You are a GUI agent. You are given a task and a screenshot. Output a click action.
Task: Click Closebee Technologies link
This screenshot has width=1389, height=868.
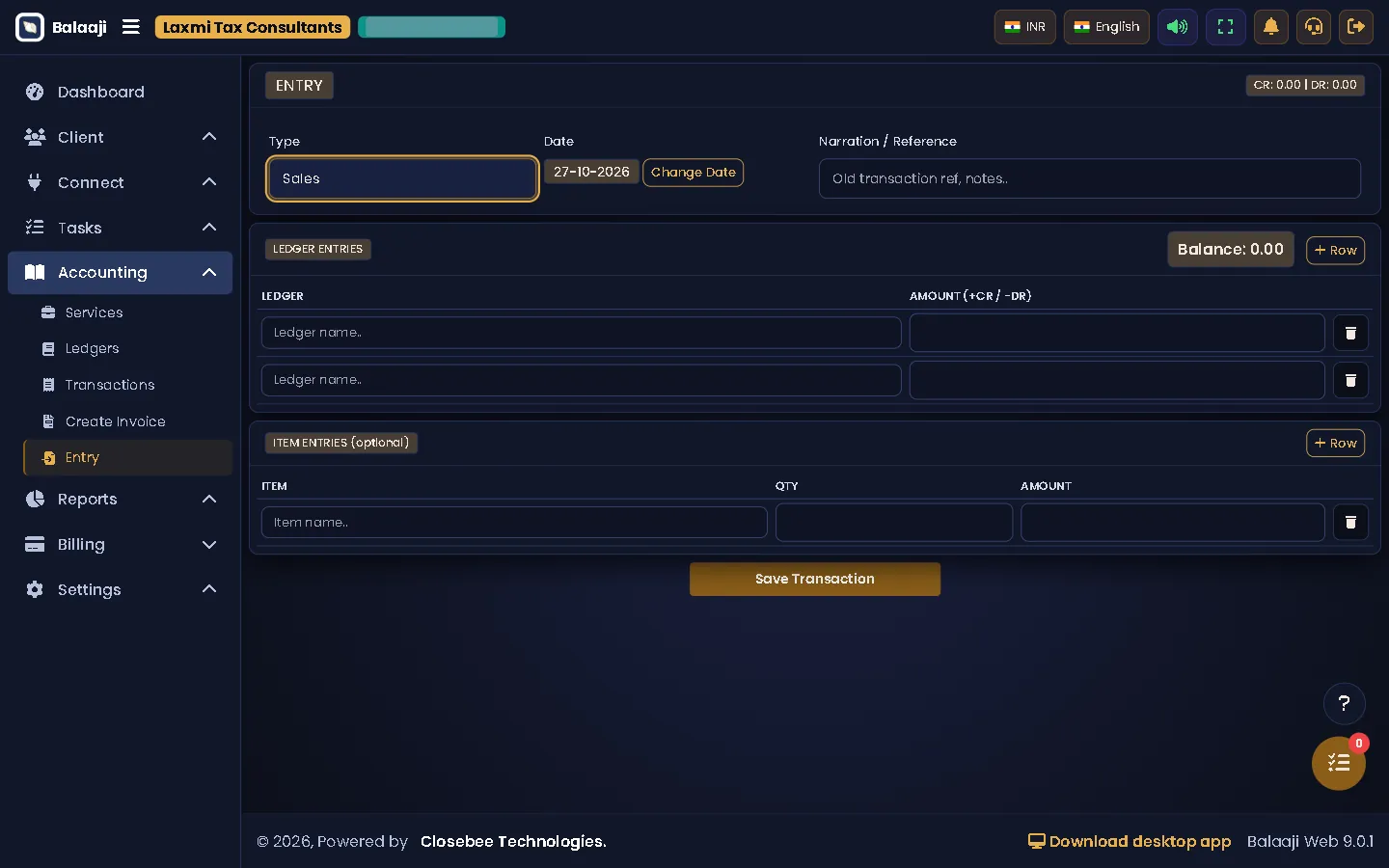513,841
